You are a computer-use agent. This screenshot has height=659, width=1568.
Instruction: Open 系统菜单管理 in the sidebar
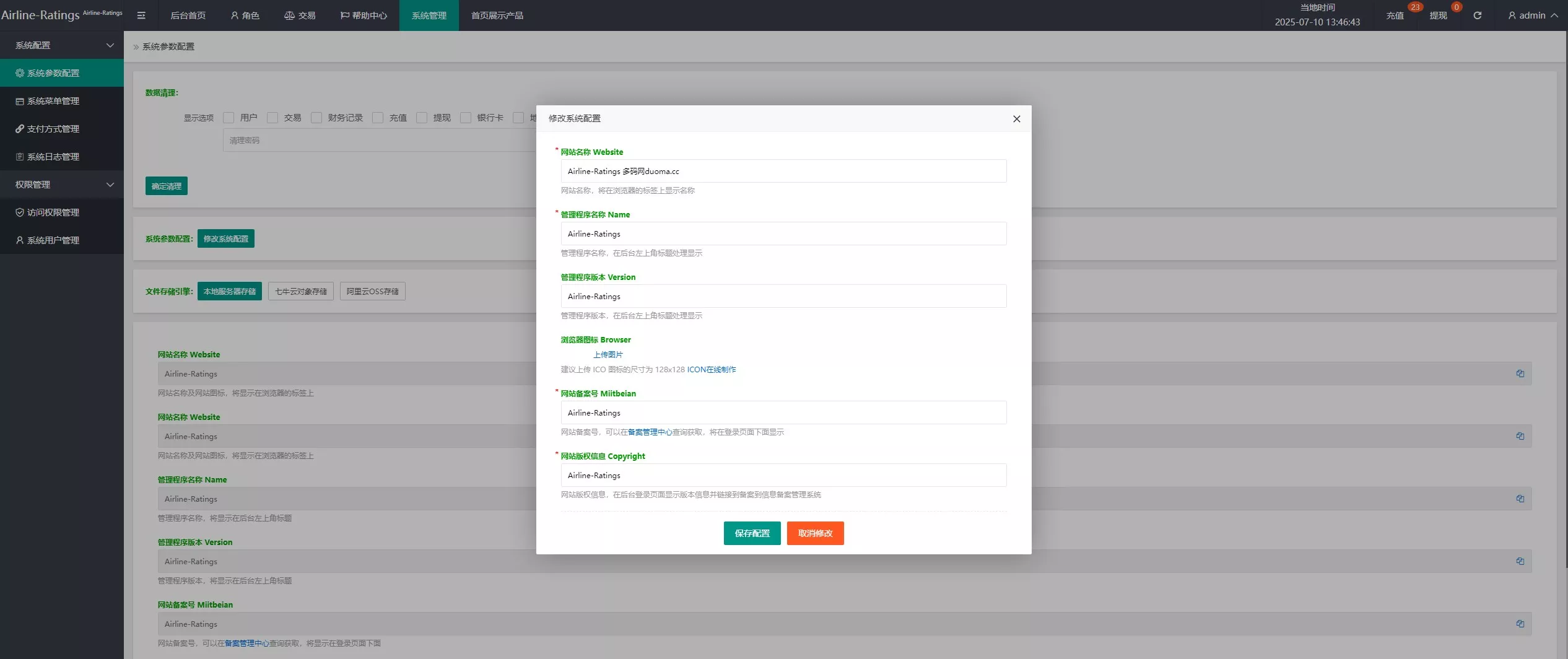[53, 101]
